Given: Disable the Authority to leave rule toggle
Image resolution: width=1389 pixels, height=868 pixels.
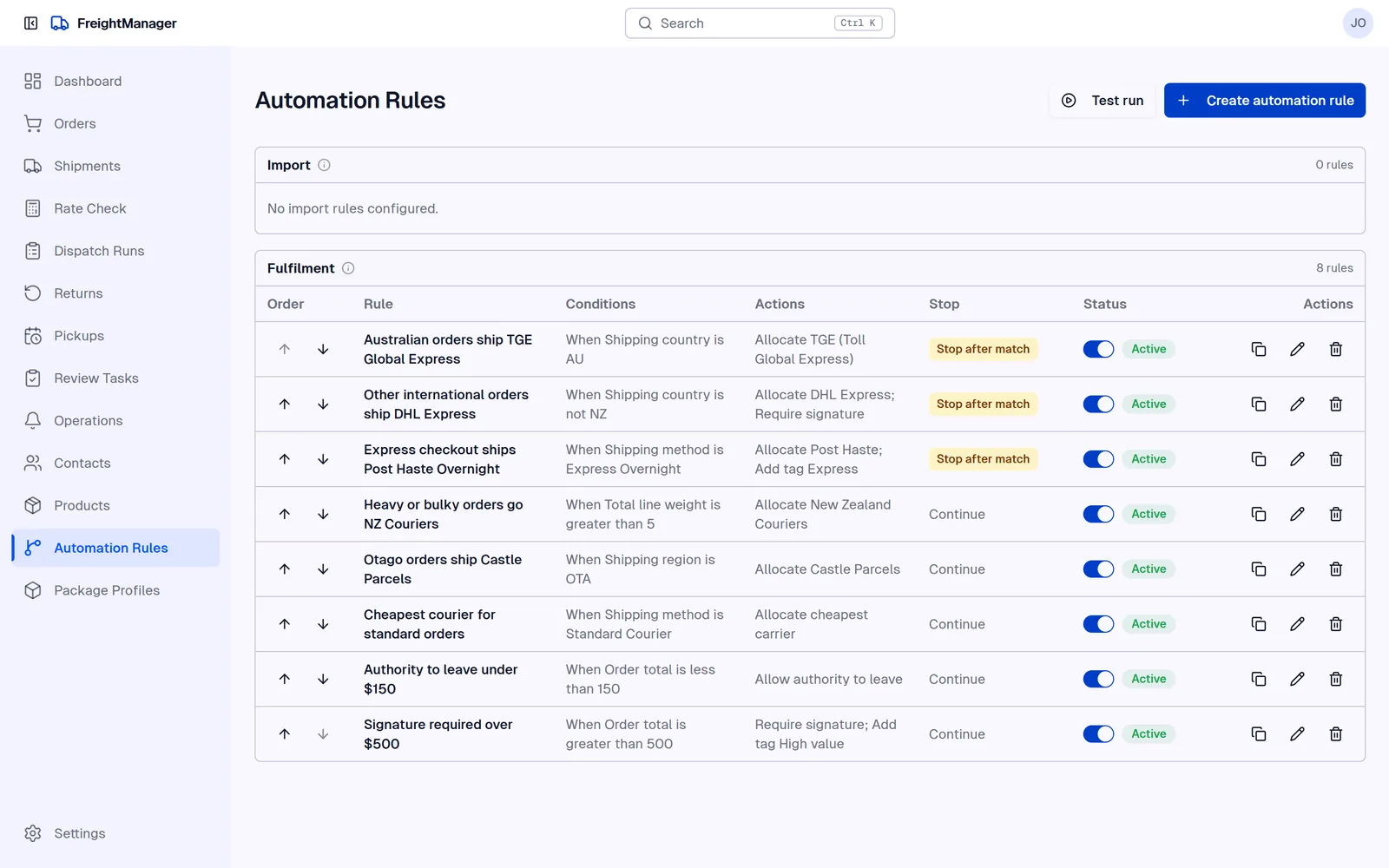Looking at the screenshot, I should [x=1098, y=679].
